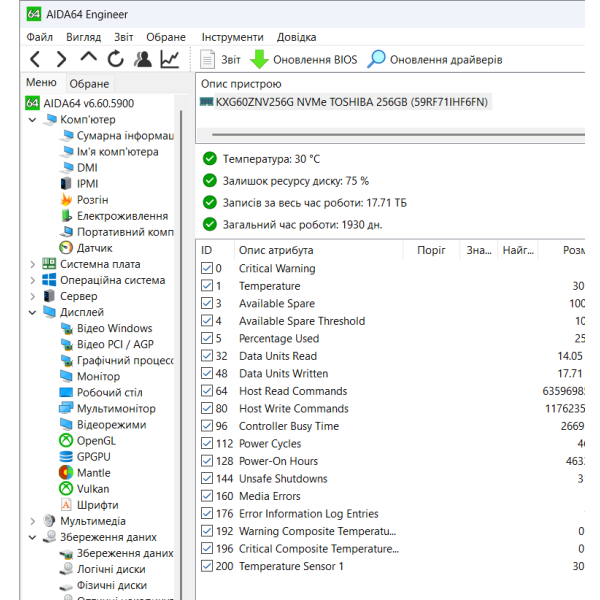Open the Файл menu
The image size is (600, 600).
[39, 37]
